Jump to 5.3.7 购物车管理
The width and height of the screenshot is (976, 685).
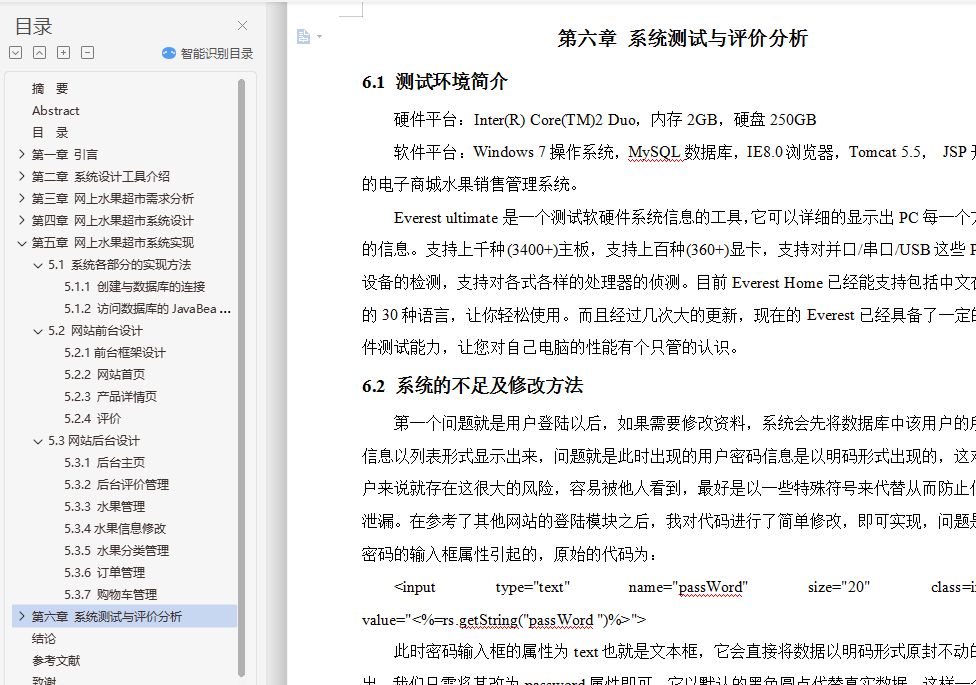(x=110, y=595)
